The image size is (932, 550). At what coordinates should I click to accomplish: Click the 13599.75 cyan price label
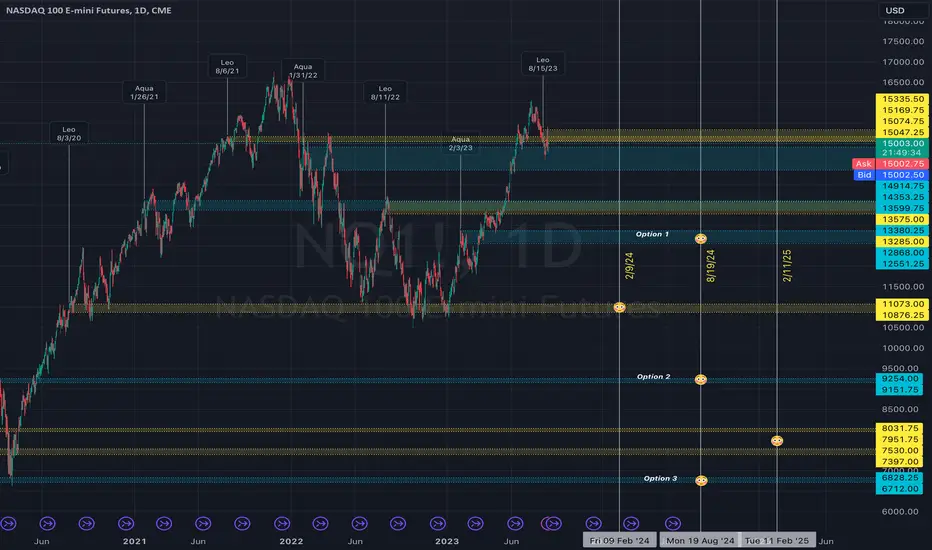902,208
